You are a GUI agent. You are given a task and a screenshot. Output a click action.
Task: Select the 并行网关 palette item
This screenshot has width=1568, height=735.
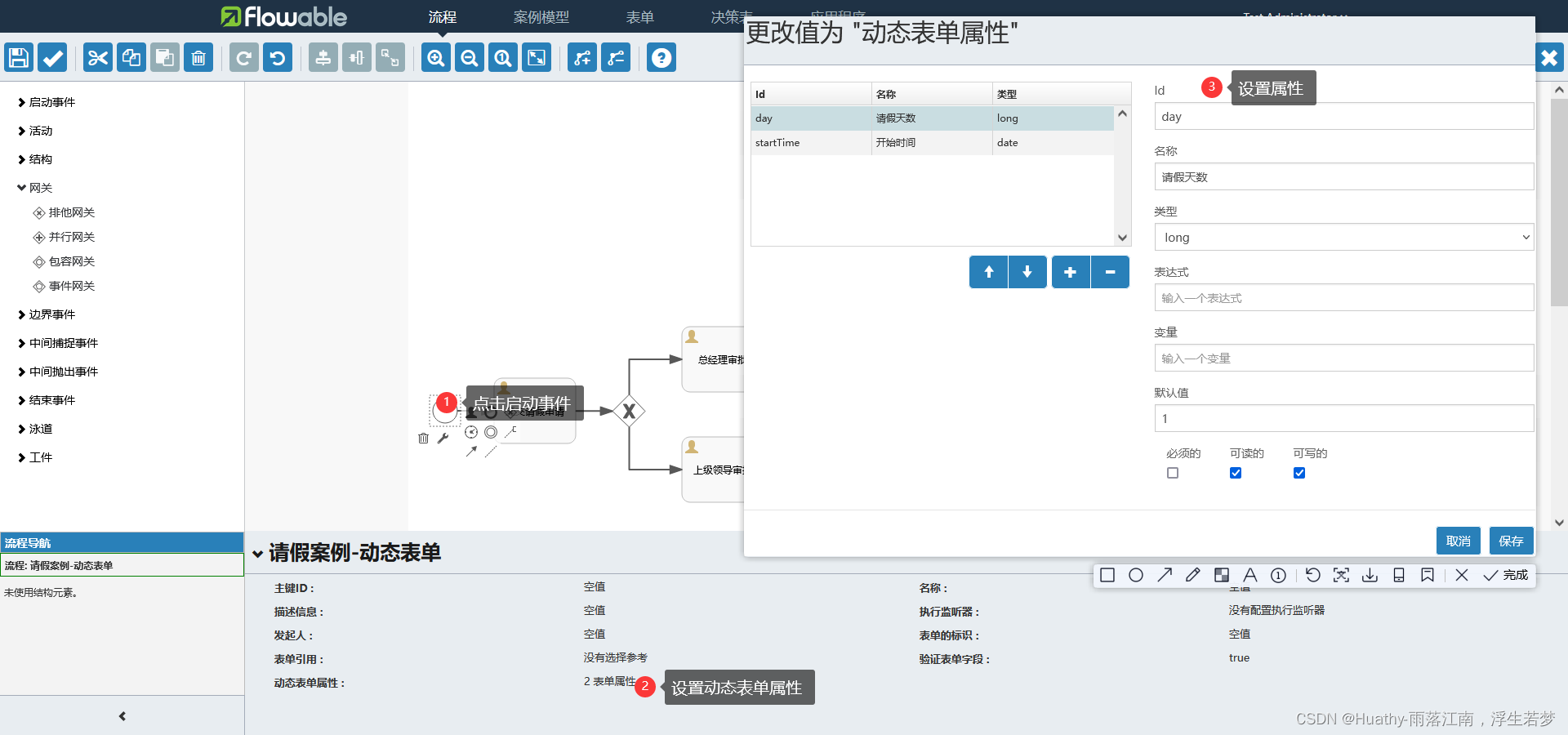tap(65, 237)
